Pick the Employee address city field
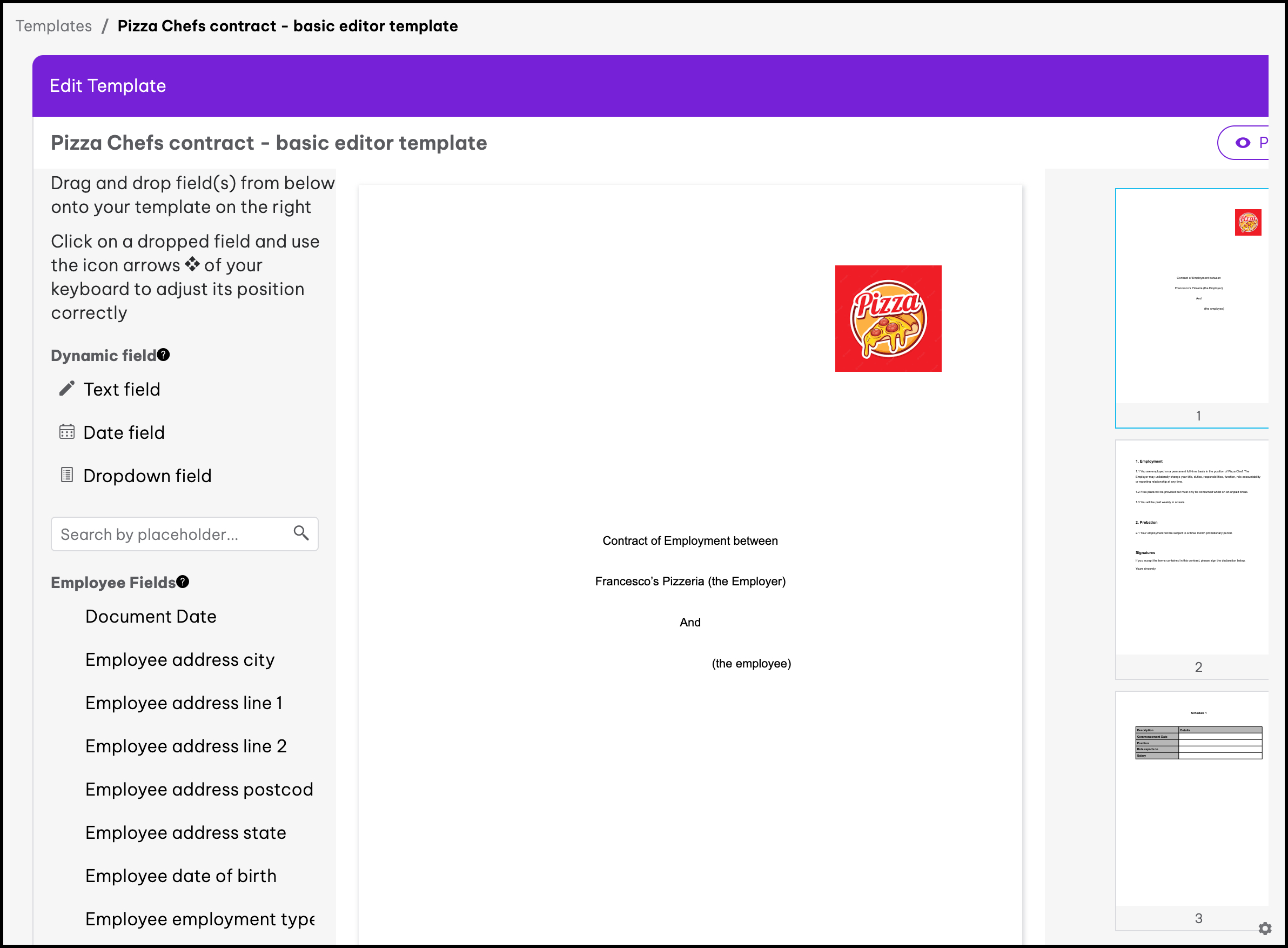1288x948 pixels. 180,659
